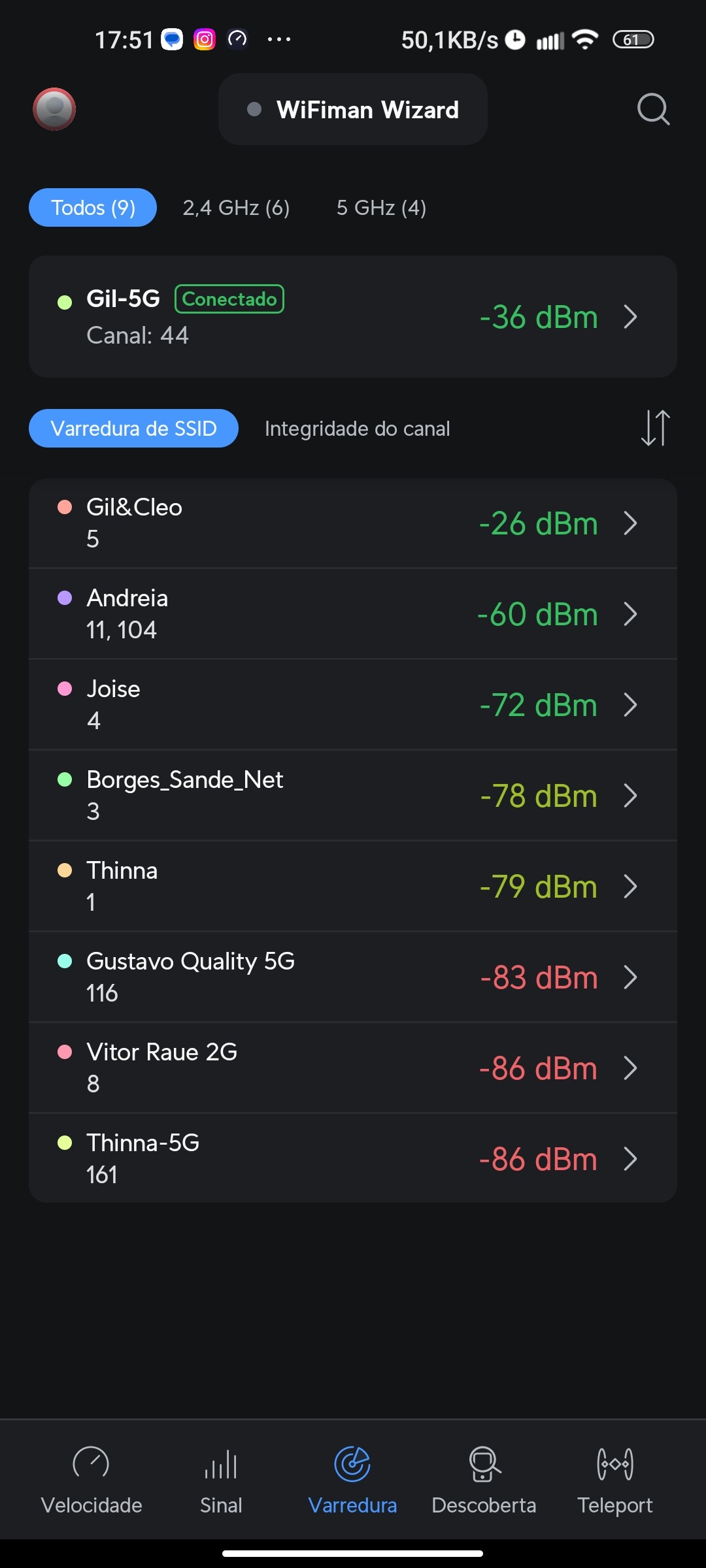Expand the Gil&Cleo network chevron
The image size is (706, 1568).
point(630,523)
